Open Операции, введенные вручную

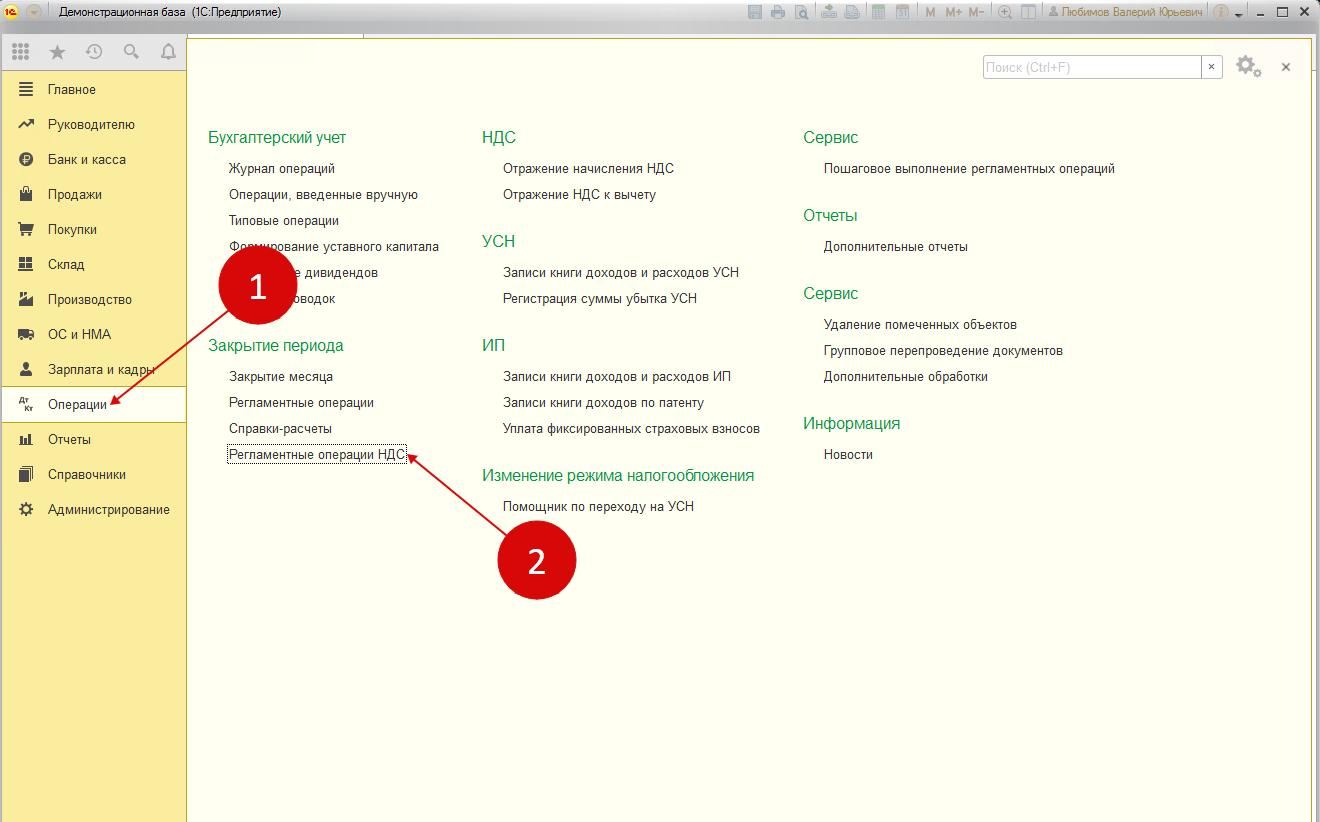(323, 195)
